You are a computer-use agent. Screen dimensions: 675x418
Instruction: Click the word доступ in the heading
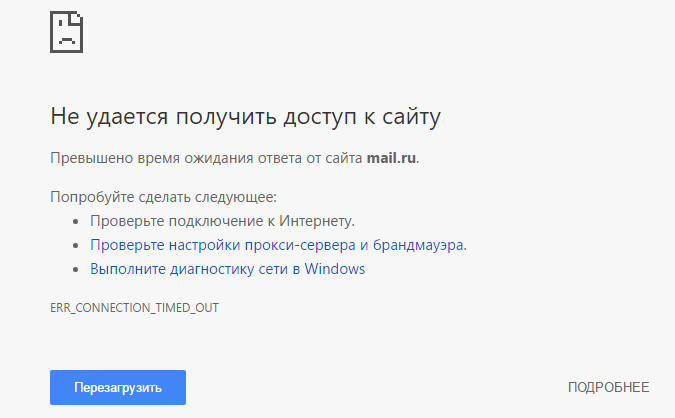coord(320,117)
